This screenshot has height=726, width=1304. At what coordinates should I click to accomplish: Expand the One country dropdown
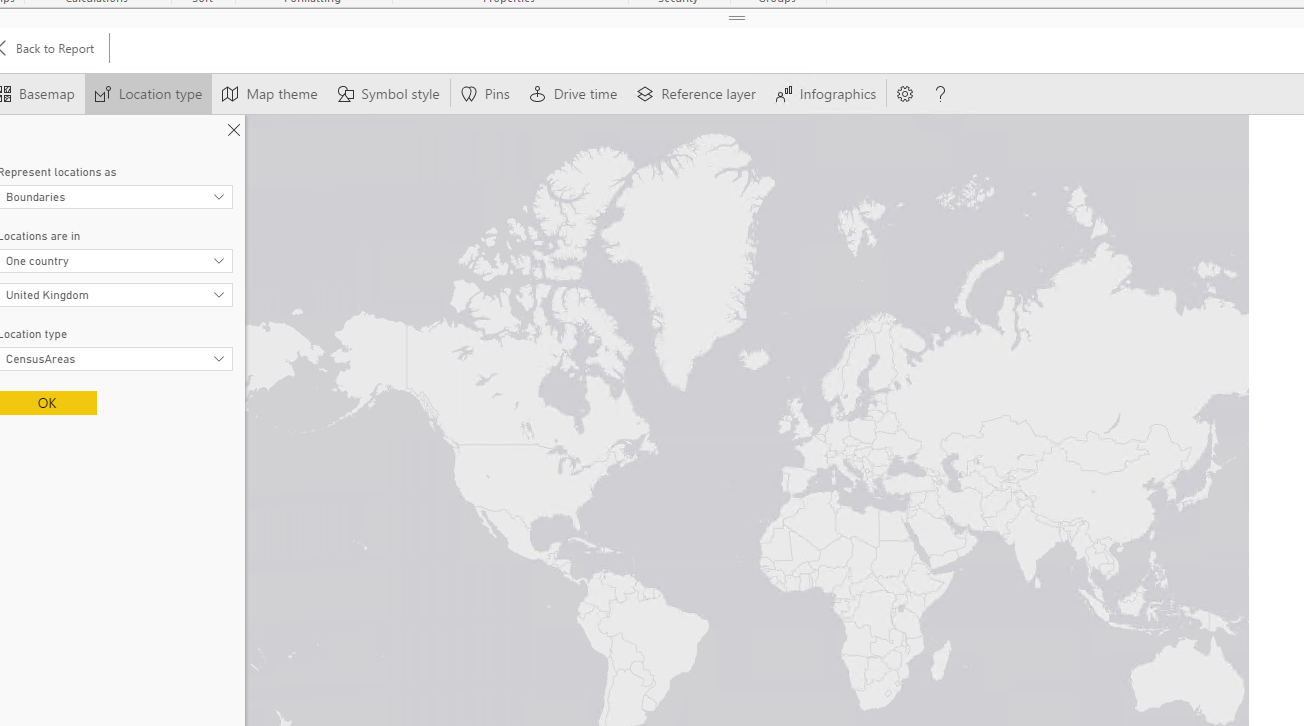115,261
